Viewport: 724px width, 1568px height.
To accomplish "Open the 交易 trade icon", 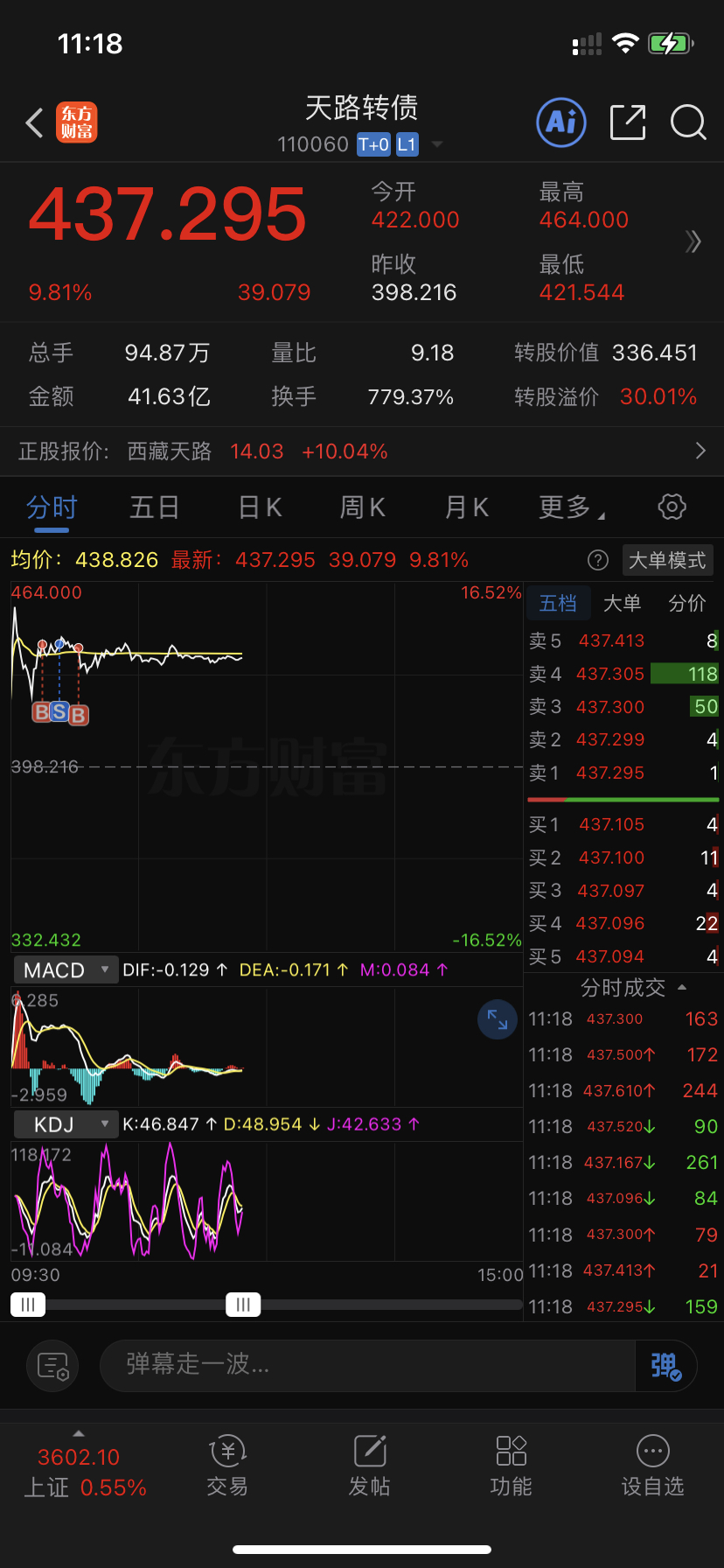I will click(227, 1466).
